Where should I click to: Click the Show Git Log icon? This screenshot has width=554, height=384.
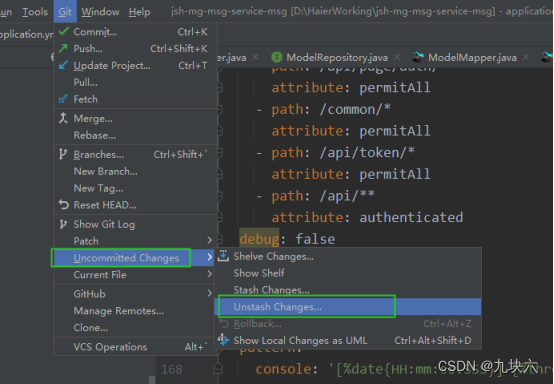point(63,224)
